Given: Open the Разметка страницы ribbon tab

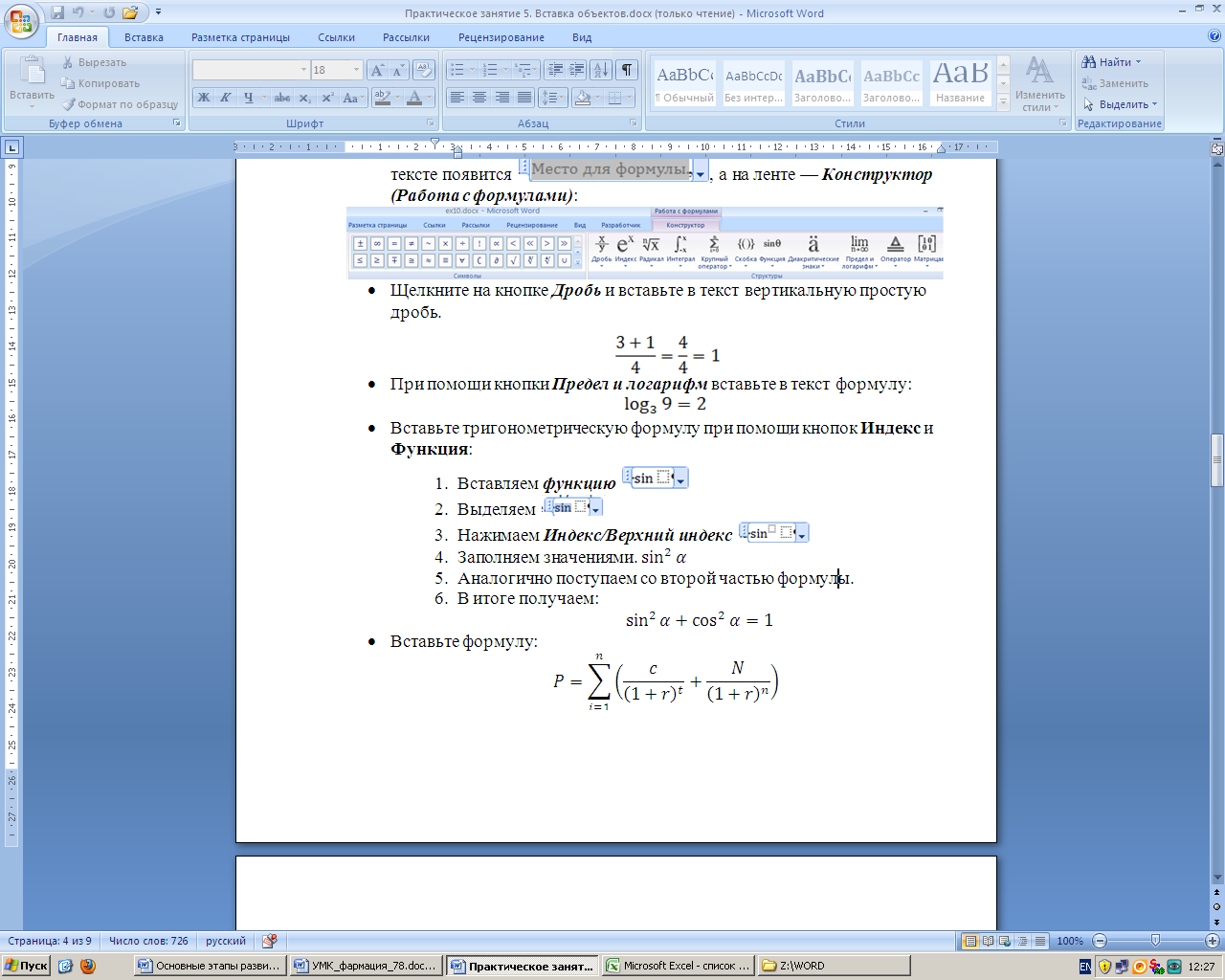Looking at the screenshot, I should click(240, 37).
